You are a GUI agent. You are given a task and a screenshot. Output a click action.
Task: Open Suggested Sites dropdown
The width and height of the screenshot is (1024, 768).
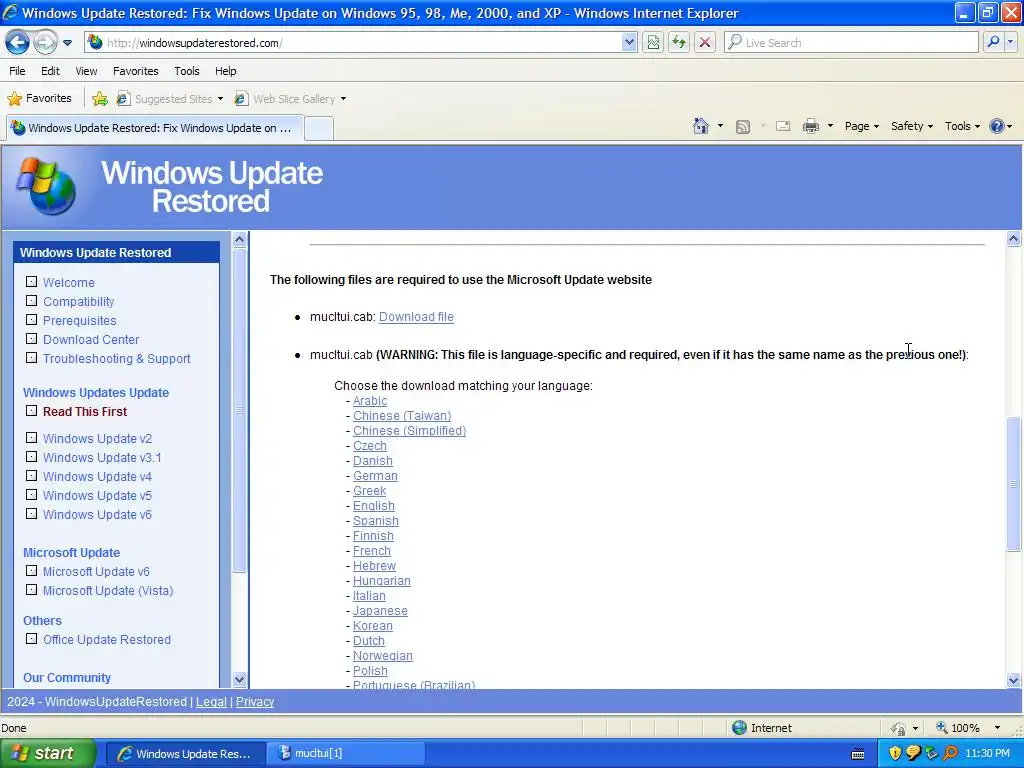click(x=170, y=99)
